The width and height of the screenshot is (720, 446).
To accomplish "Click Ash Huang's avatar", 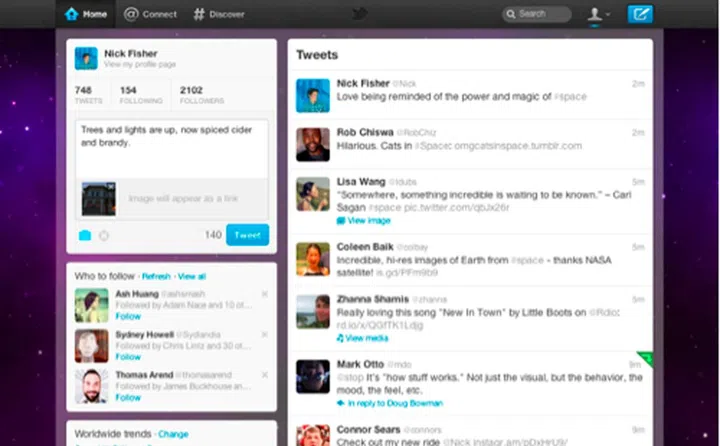I will coord(91,305).
